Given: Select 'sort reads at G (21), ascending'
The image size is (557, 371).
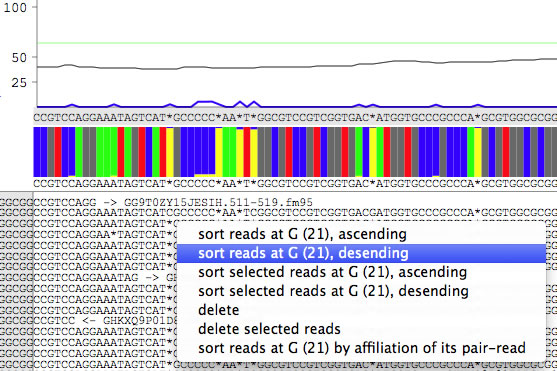Looking at the screenshot, I should point(302,234).
